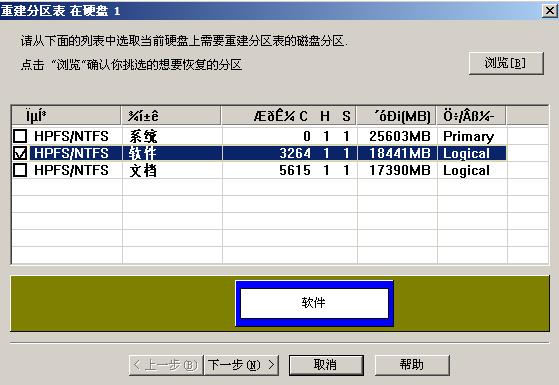The height and width of the screenshot is (385, 559).
Task: Select the 文档 Logical partition row
Action: 259,170
